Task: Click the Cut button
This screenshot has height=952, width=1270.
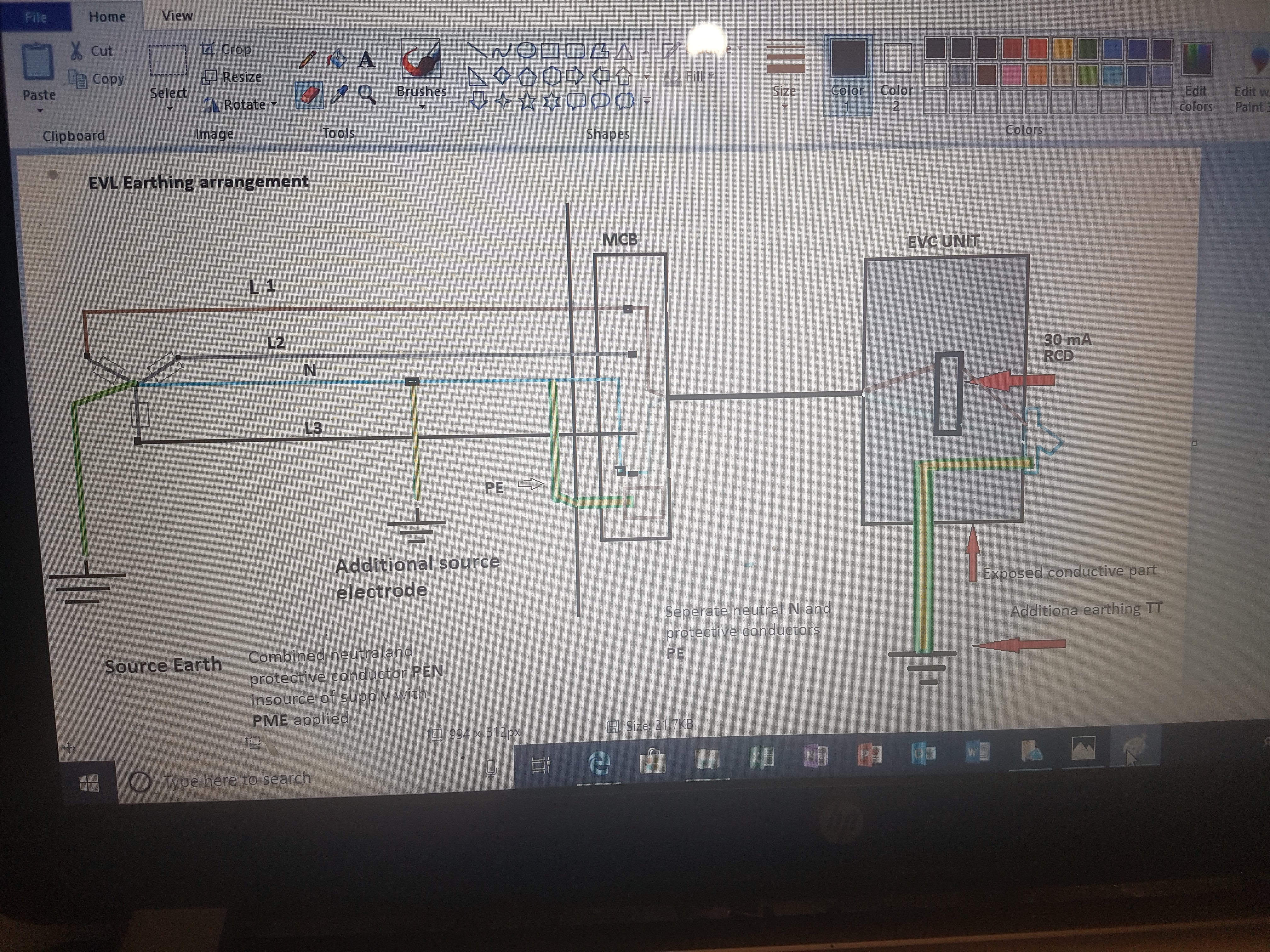Action: pyautogui.click(x=92, y=50)
